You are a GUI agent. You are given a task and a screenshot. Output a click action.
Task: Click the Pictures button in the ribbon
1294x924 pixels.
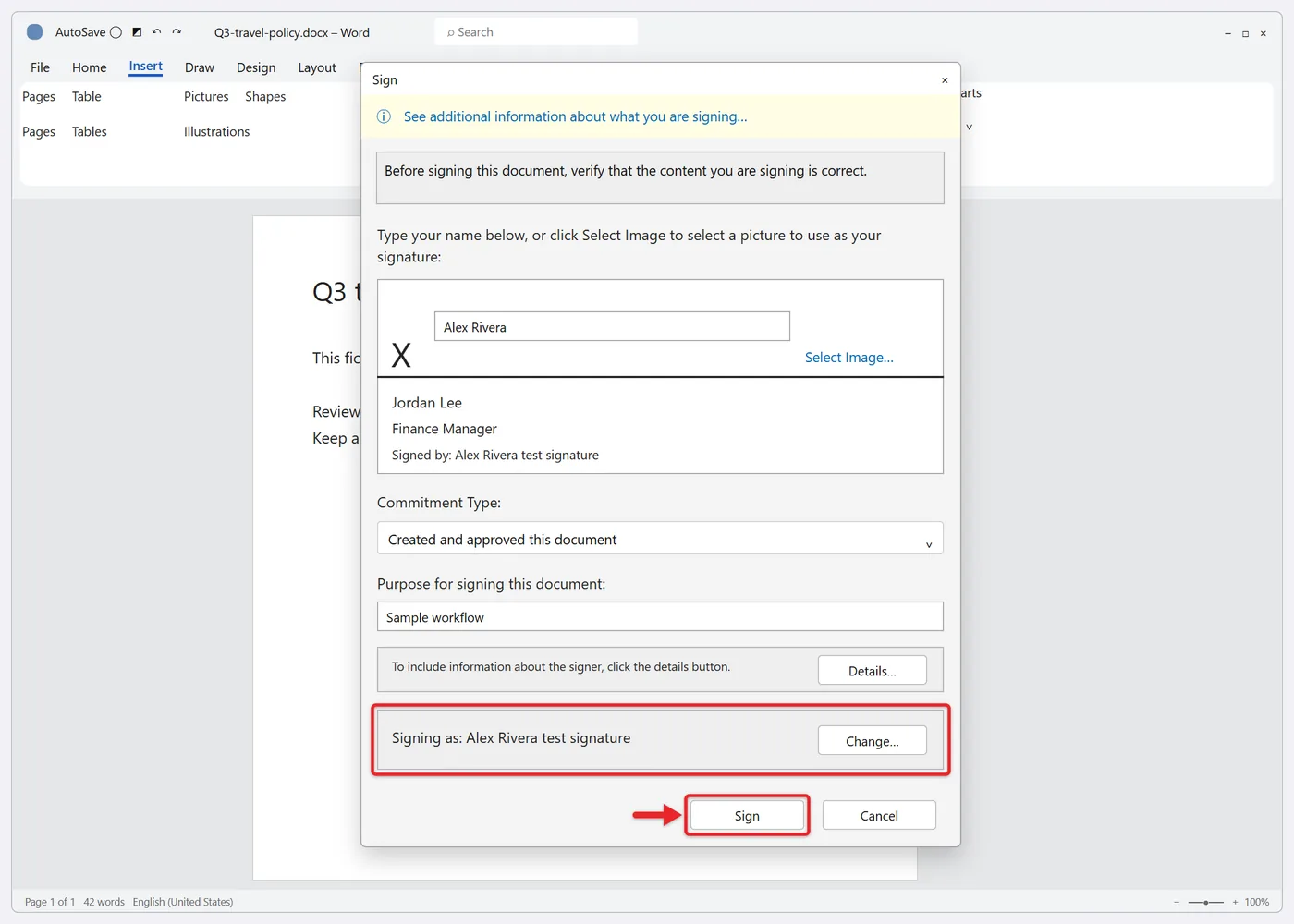click(206, 96)
